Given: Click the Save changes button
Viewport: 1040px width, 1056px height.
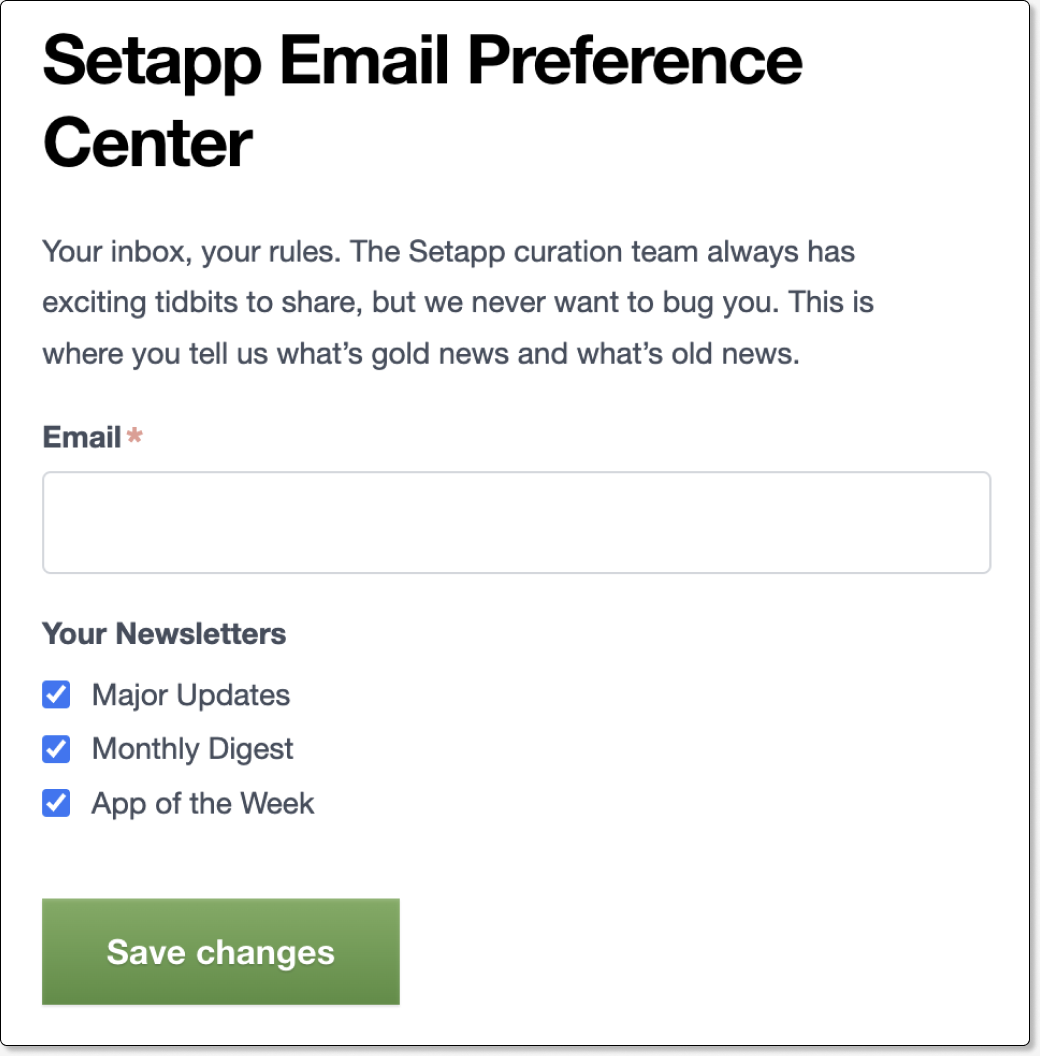Looking at the screenshot, I should (x=220, y=951).
